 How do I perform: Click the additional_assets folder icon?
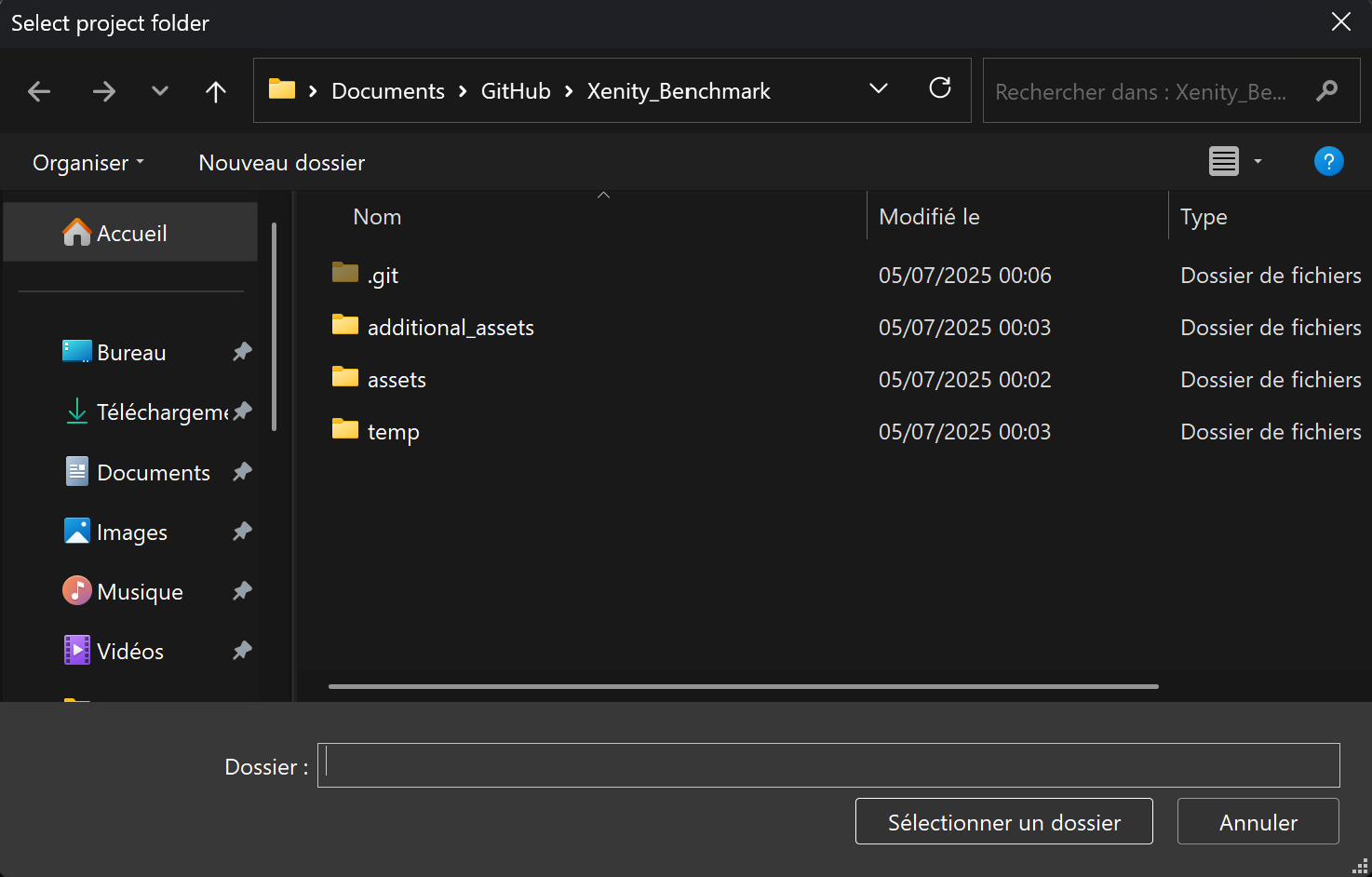(345, 324)
